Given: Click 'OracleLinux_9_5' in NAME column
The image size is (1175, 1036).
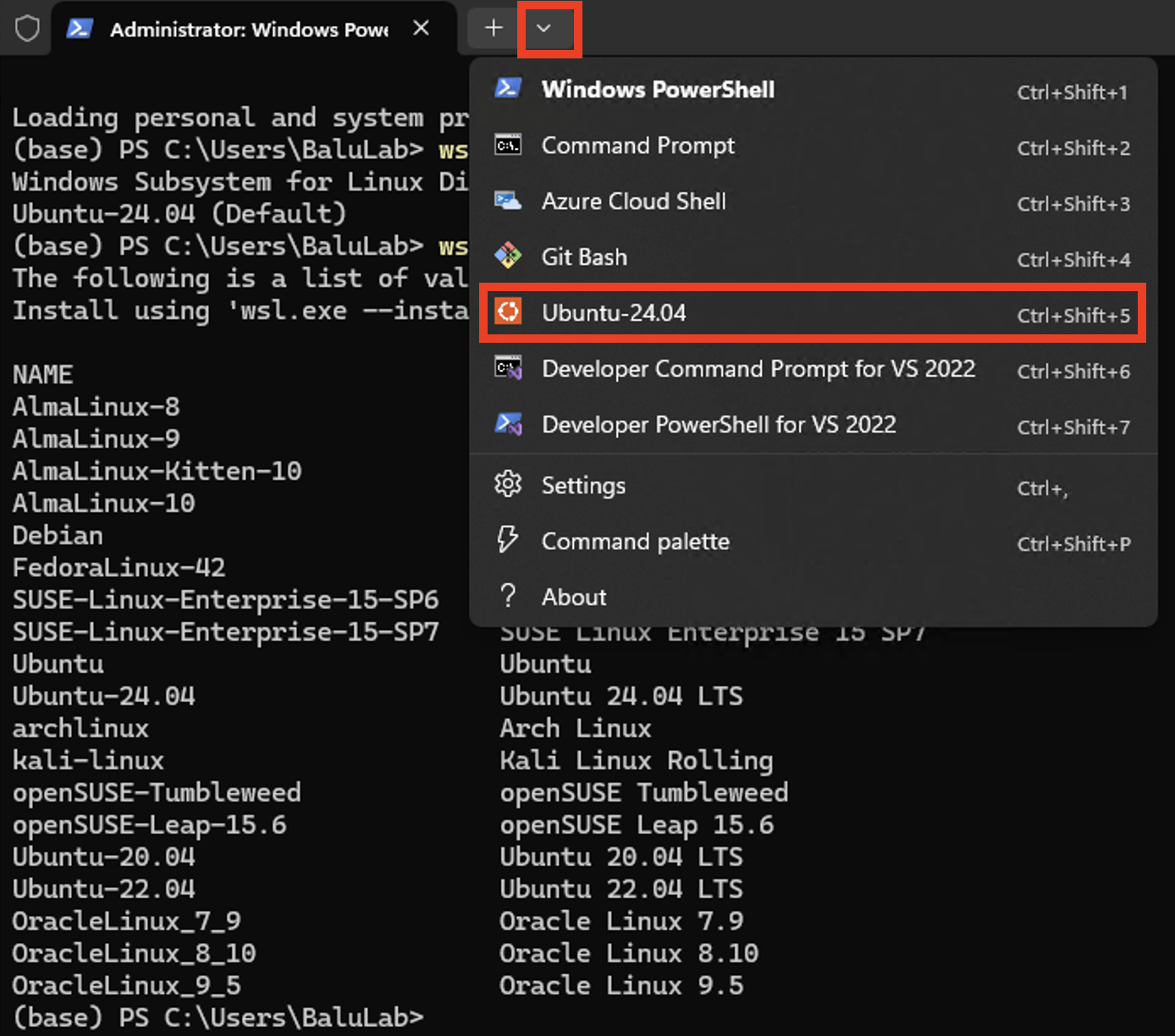Looking at the screenshot, I should [x=126, y=986].
